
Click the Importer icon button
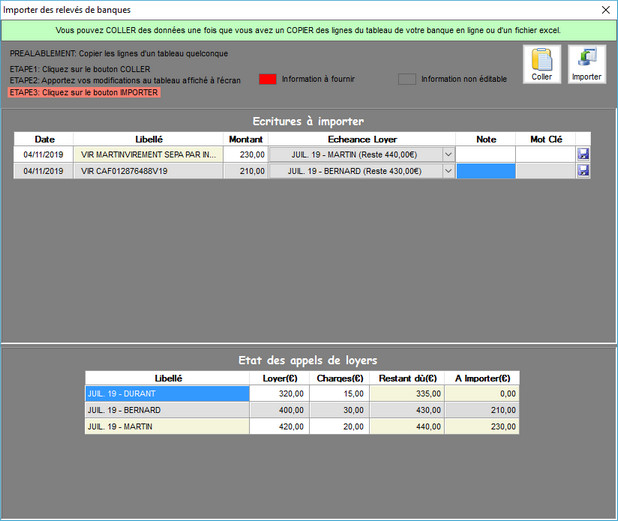tap(586, 64)
